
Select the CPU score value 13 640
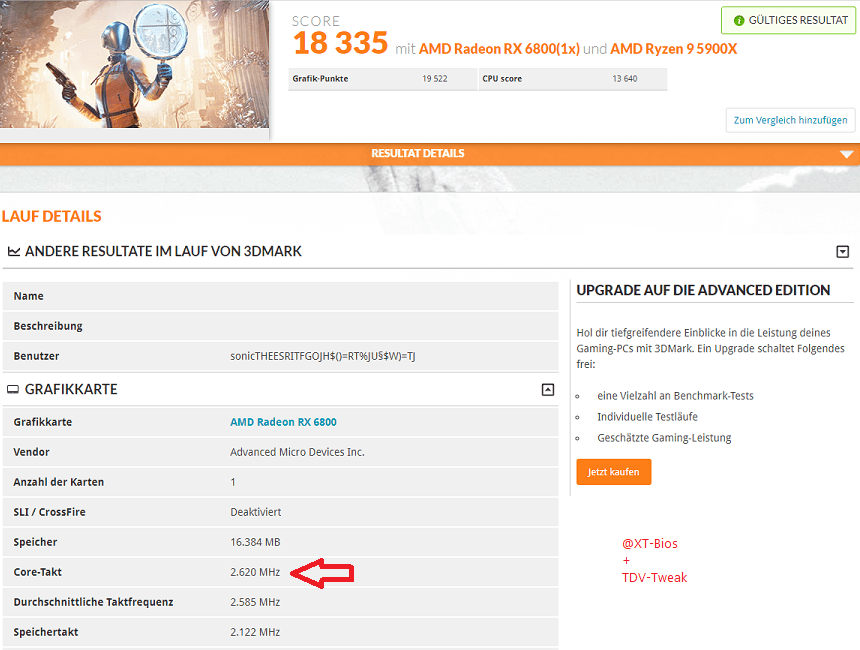(x=625, y=78)
